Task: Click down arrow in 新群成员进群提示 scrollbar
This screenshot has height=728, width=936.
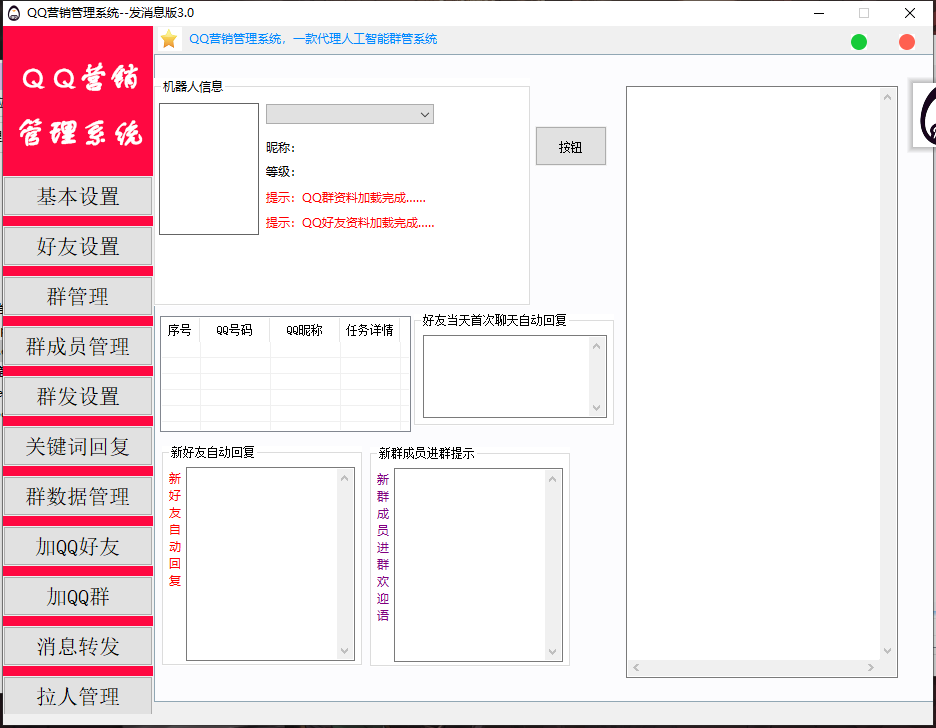Action: click(x=552, y=652)
